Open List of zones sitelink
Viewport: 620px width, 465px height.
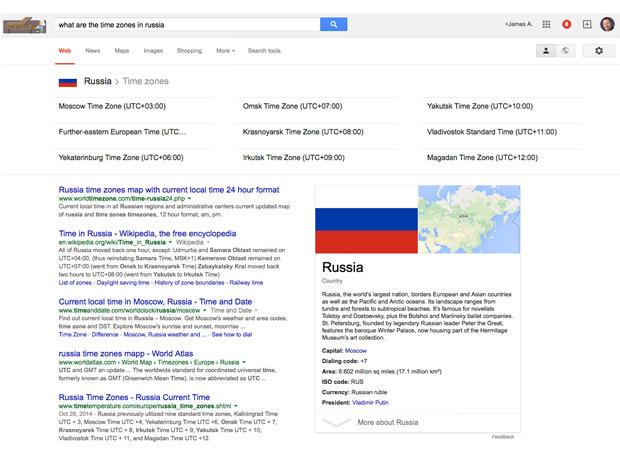click(75, 283)
